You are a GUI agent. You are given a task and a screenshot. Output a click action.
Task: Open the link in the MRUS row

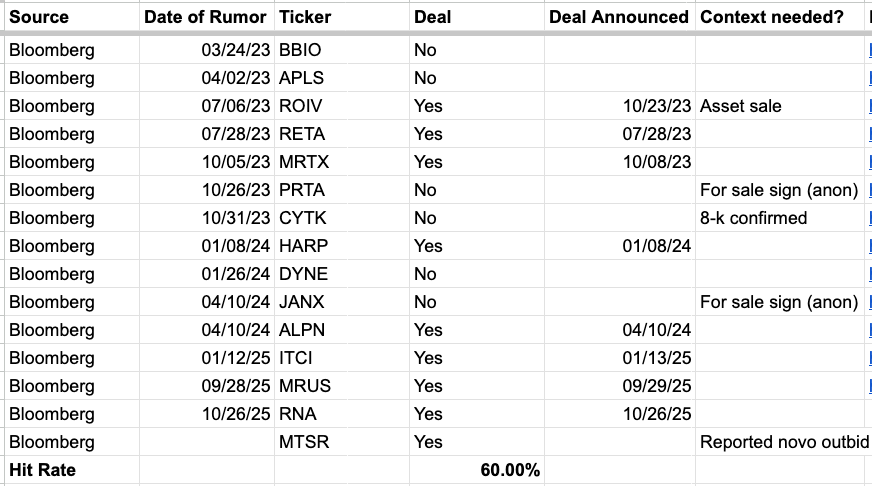click(x=869, y=386)
